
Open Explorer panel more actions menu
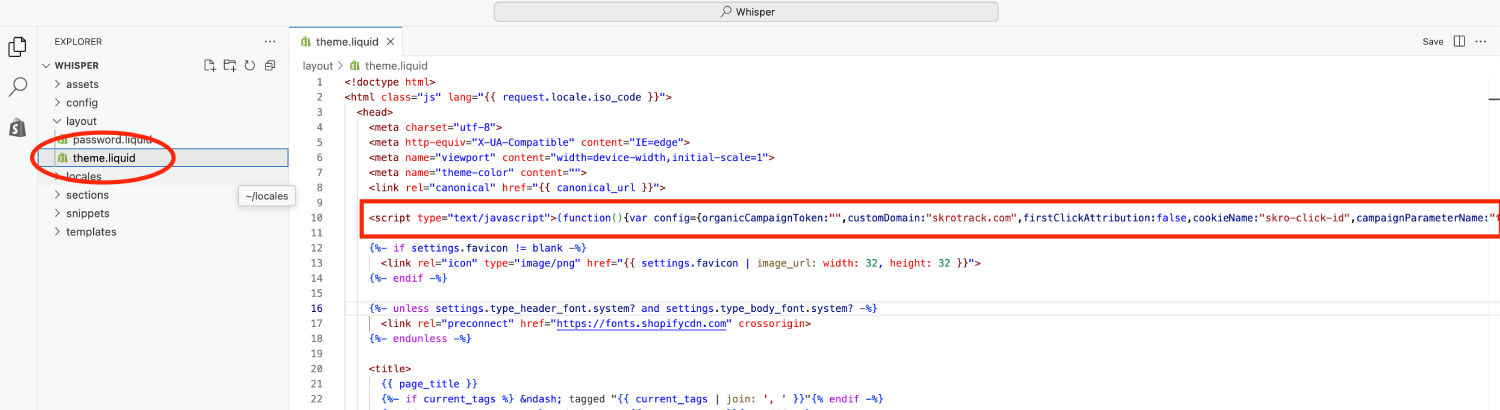pyautogui.click(x=270, y=42)
